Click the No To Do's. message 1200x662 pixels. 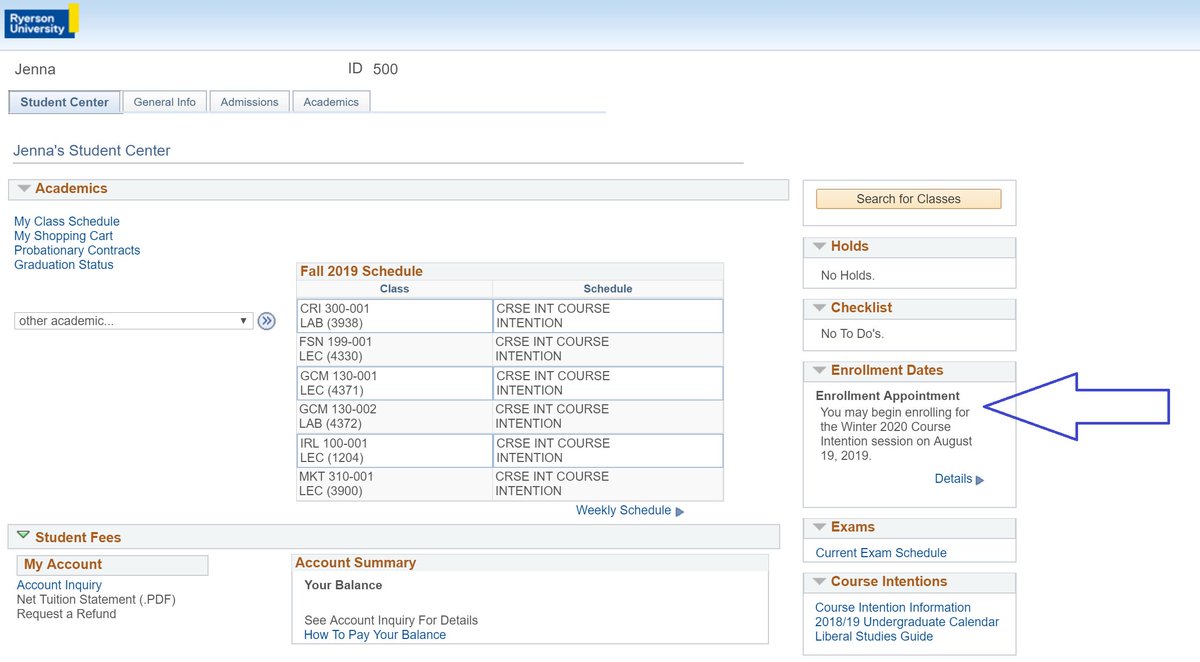click(852, 334)
